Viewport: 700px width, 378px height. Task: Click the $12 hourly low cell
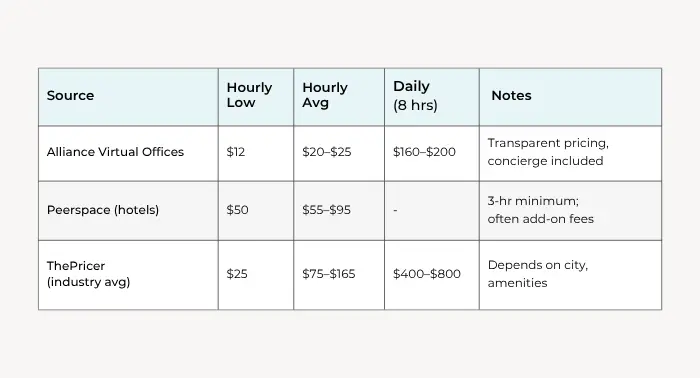[256, 154]
